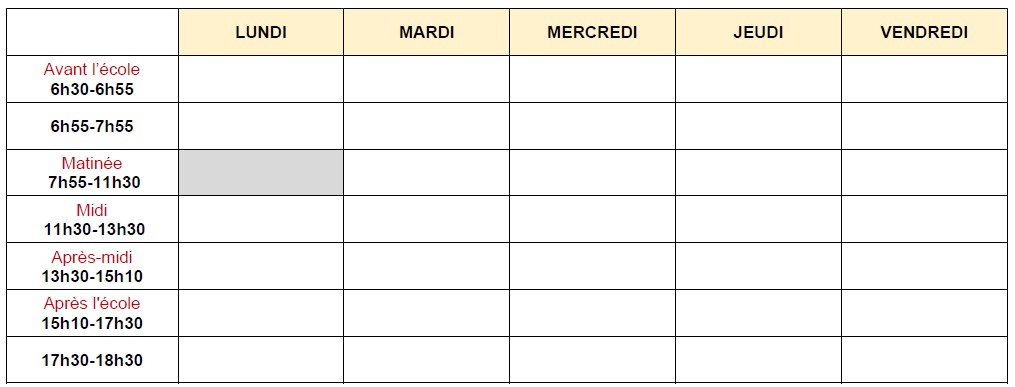
Task: Select the 17h30-18h30 row label
Action: 92,360
